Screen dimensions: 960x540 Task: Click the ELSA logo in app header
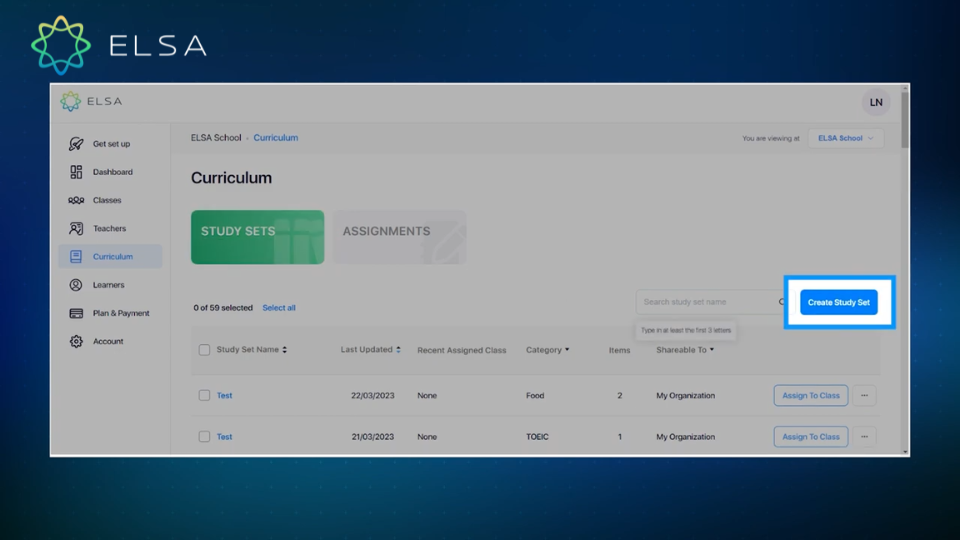[x=91, y=102]
